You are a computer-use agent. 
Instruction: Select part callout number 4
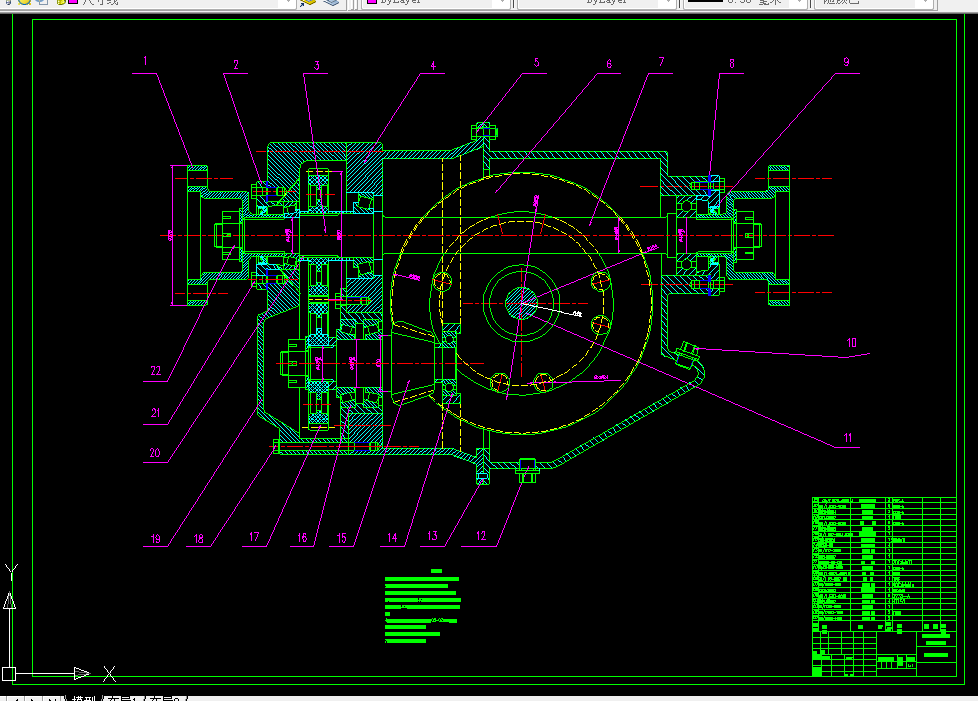[433, 65]
